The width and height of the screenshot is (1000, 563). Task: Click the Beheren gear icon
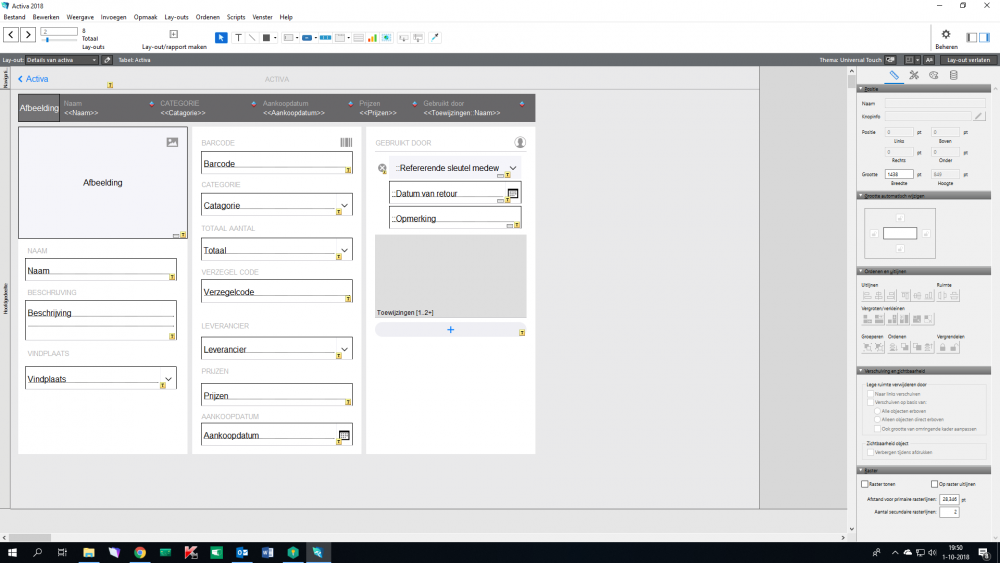click(946, 34)
